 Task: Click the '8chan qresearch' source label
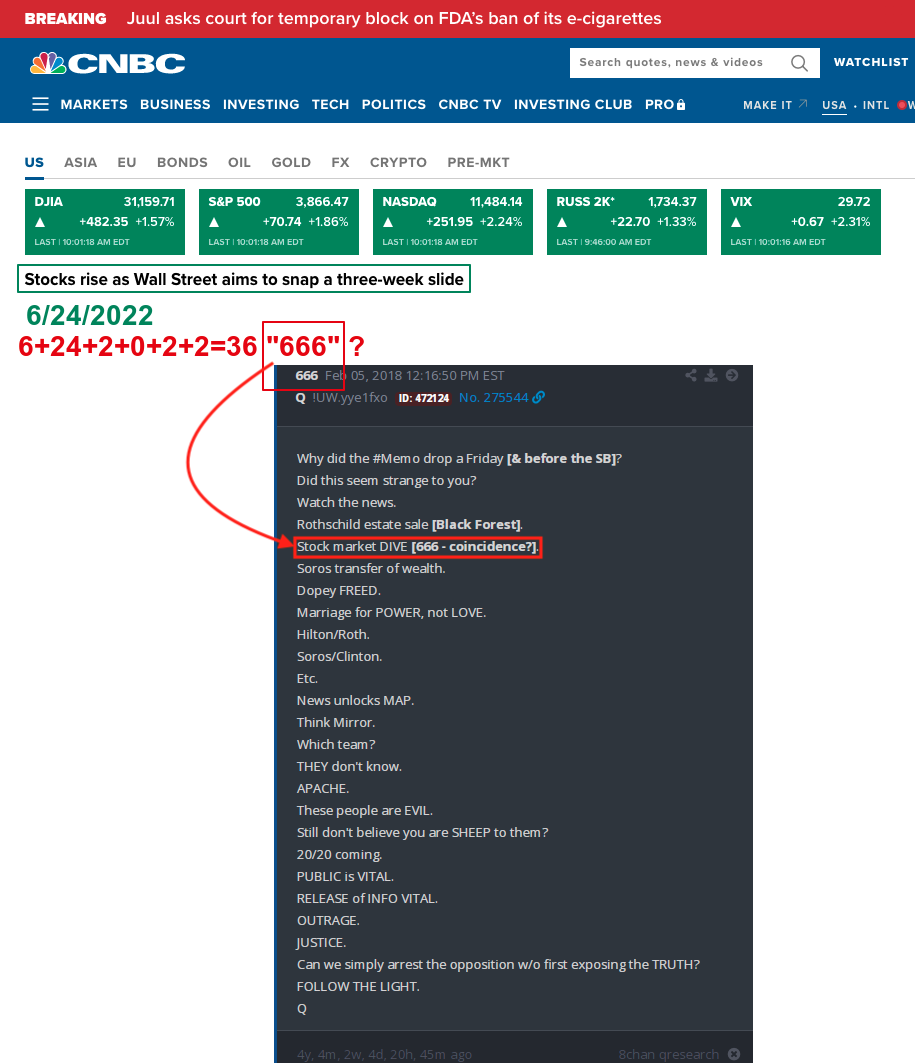[669, 1054]
